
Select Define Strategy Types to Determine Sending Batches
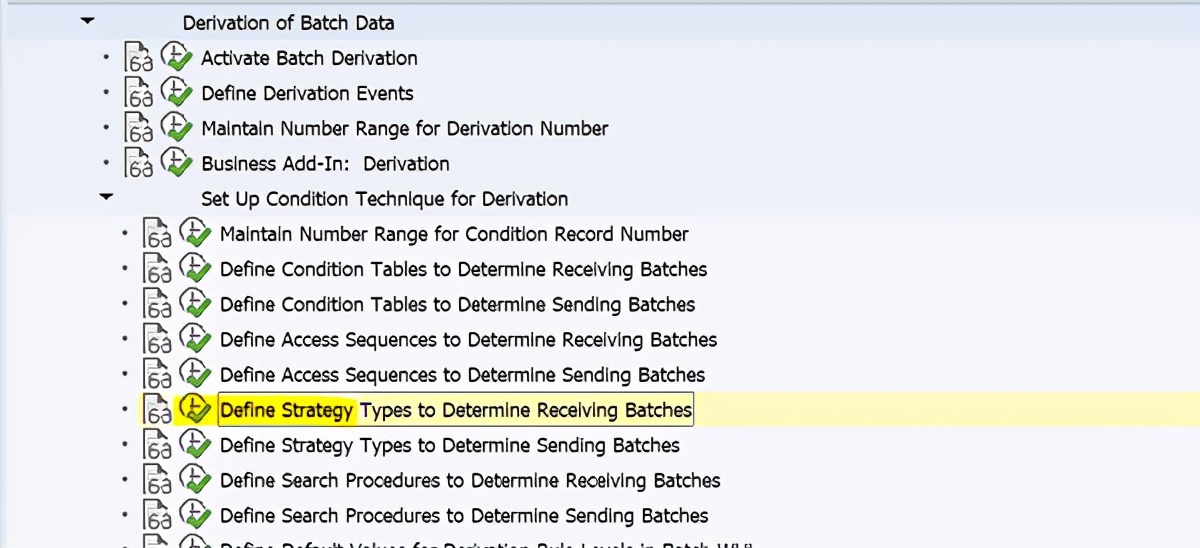click(x=450, y=446)
